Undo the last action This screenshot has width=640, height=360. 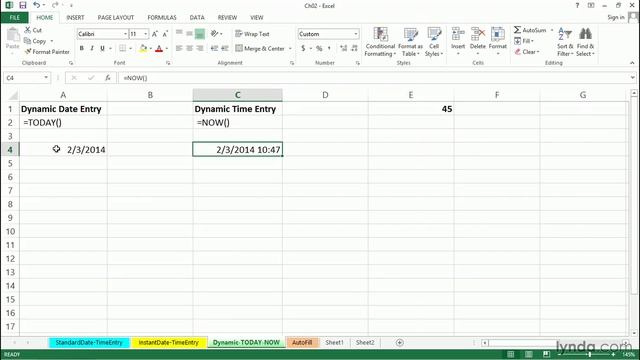tap(37, 5)
